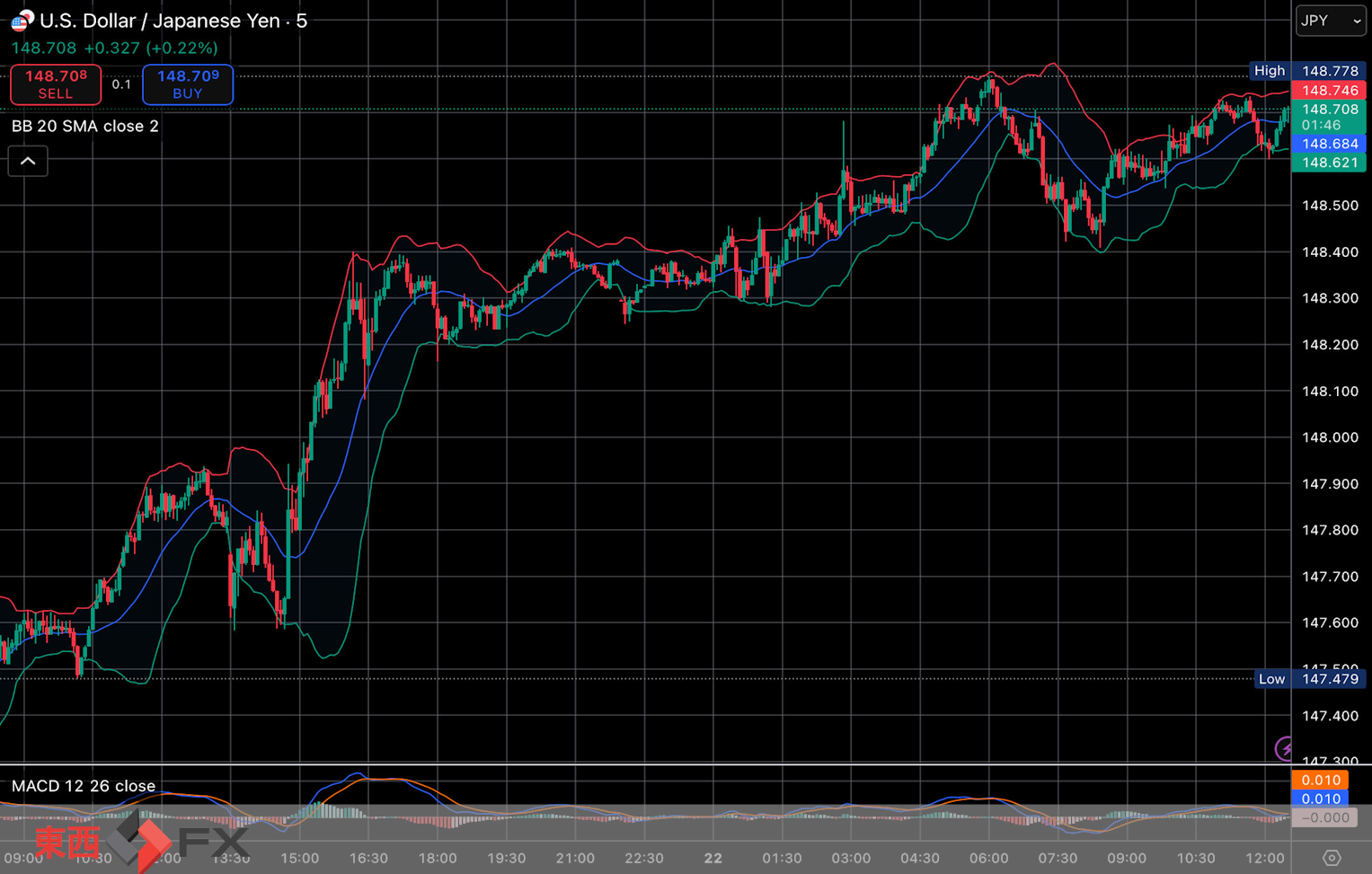Image resolution: width=1372 pixels, height=874 pixels.
Task: Click the 0.1 value between SELL and BUY
Action: point(121,84)
